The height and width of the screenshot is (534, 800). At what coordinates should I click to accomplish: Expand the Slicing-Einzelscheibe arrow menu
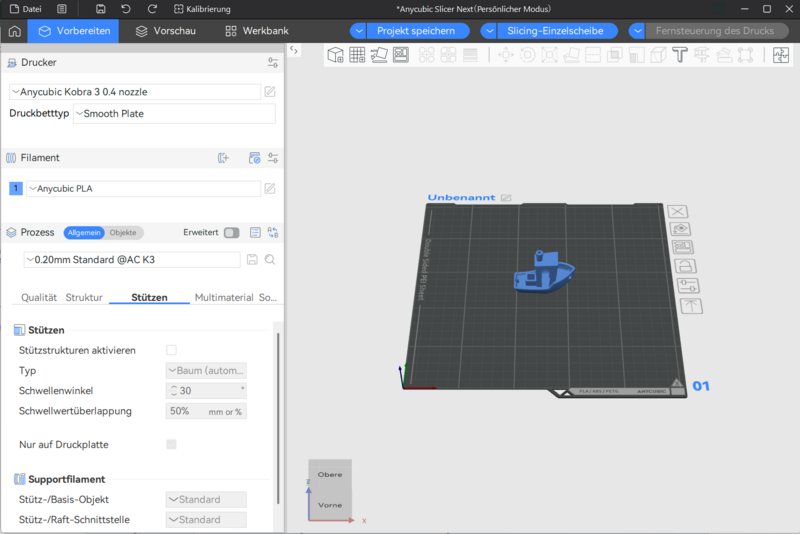[489, 31]
